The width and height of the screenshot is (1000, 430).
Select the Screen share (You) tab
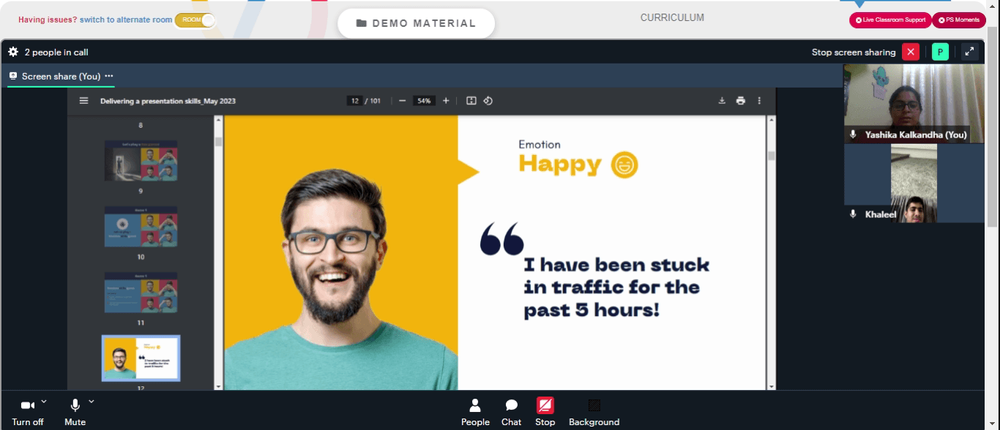(x=61, y=76)
